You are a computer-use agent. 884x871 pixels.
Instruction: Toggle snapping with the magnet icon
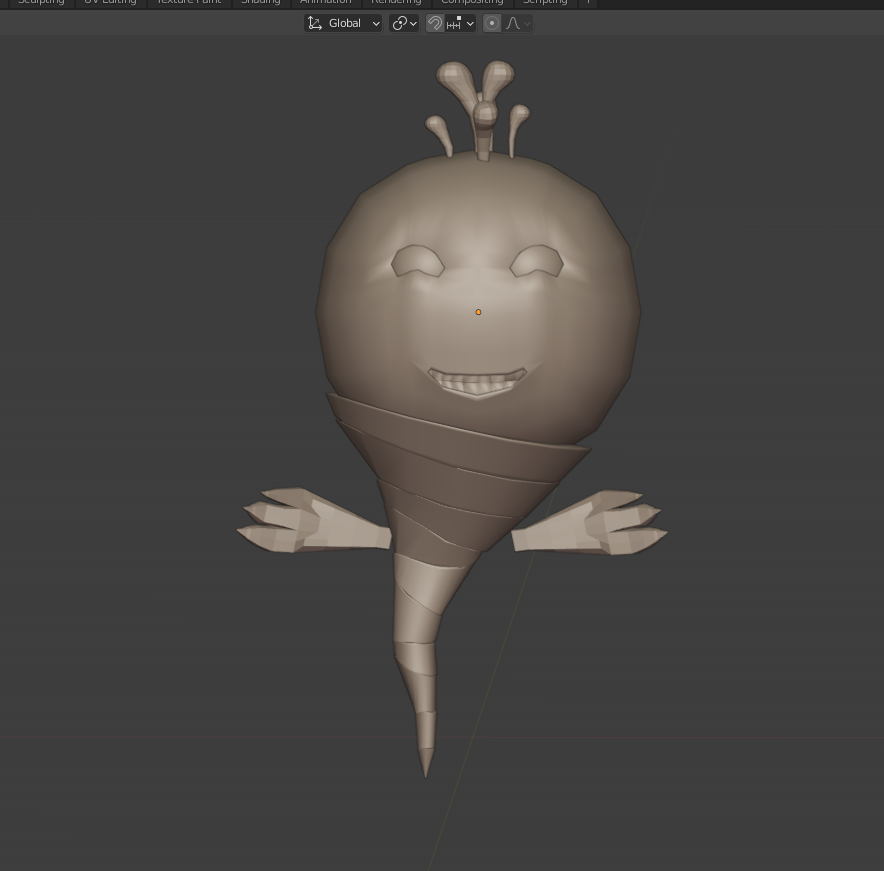click(435, 23)
